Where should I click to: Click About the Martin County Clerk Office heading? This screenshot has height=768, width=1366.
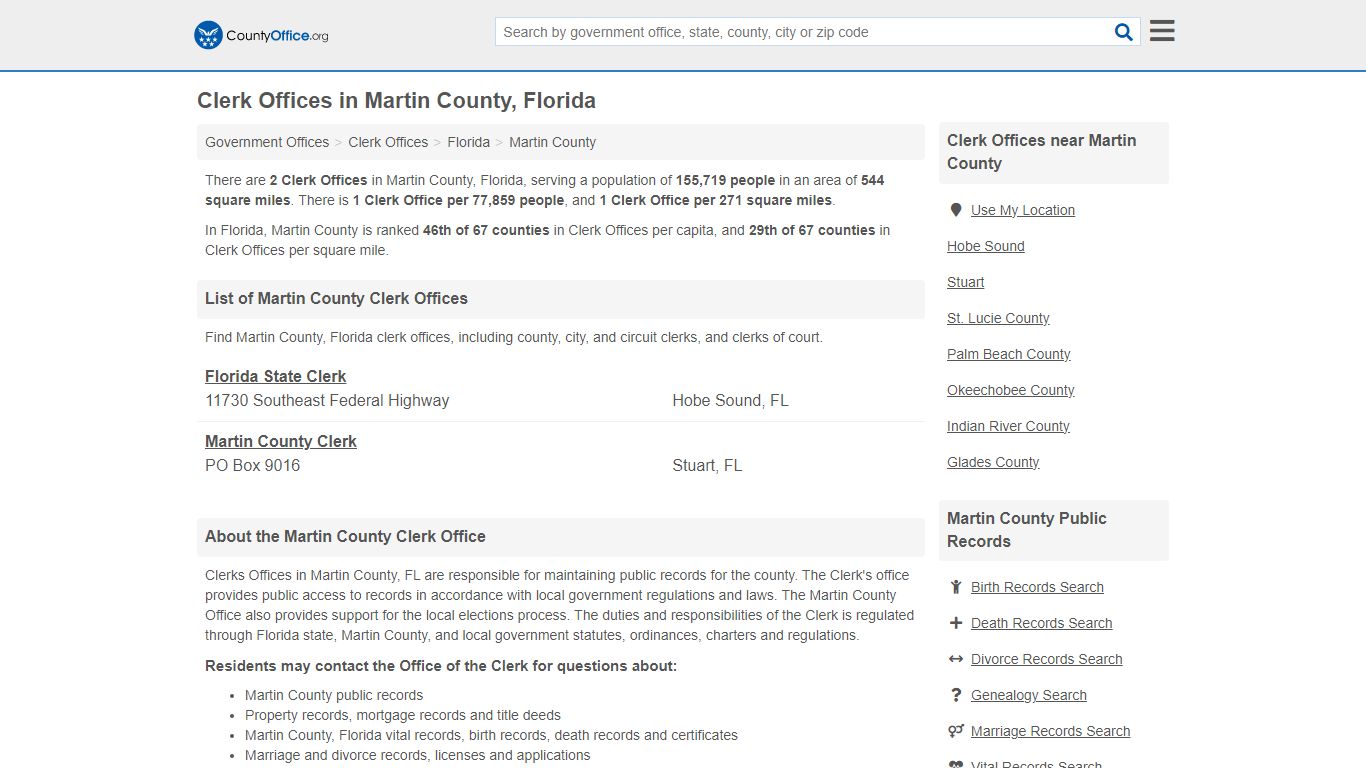(345, 536)
